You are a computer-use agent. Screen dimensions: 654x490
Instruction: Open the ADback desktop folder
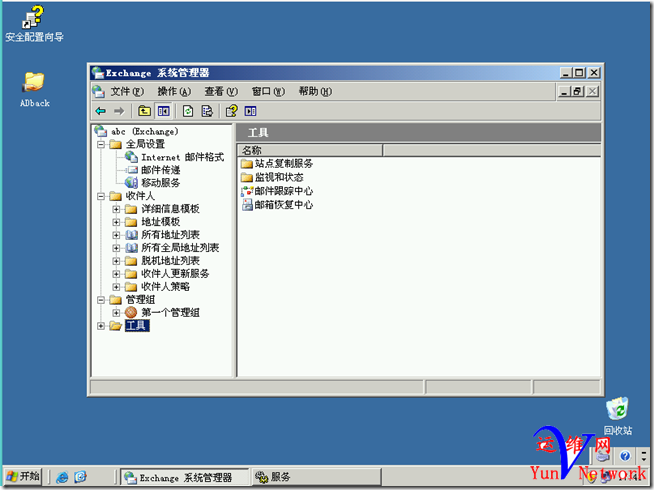click(x=34, y=89)
